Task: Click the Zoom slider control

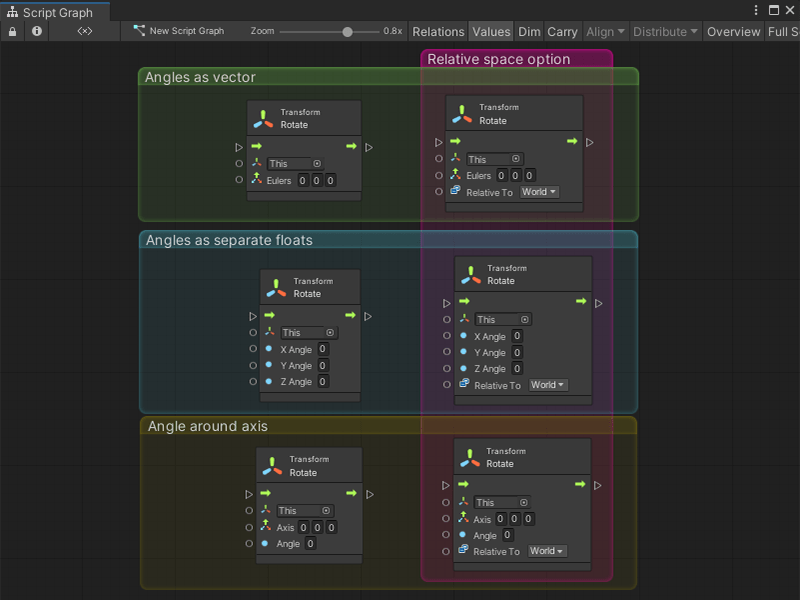Action: point(345,31)
